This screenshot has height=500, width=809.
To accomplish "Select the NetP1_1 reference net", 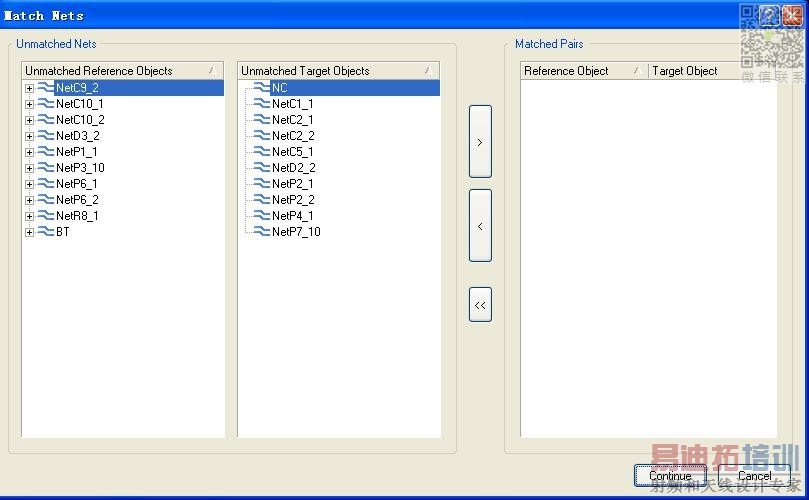I will coord(77,152).
